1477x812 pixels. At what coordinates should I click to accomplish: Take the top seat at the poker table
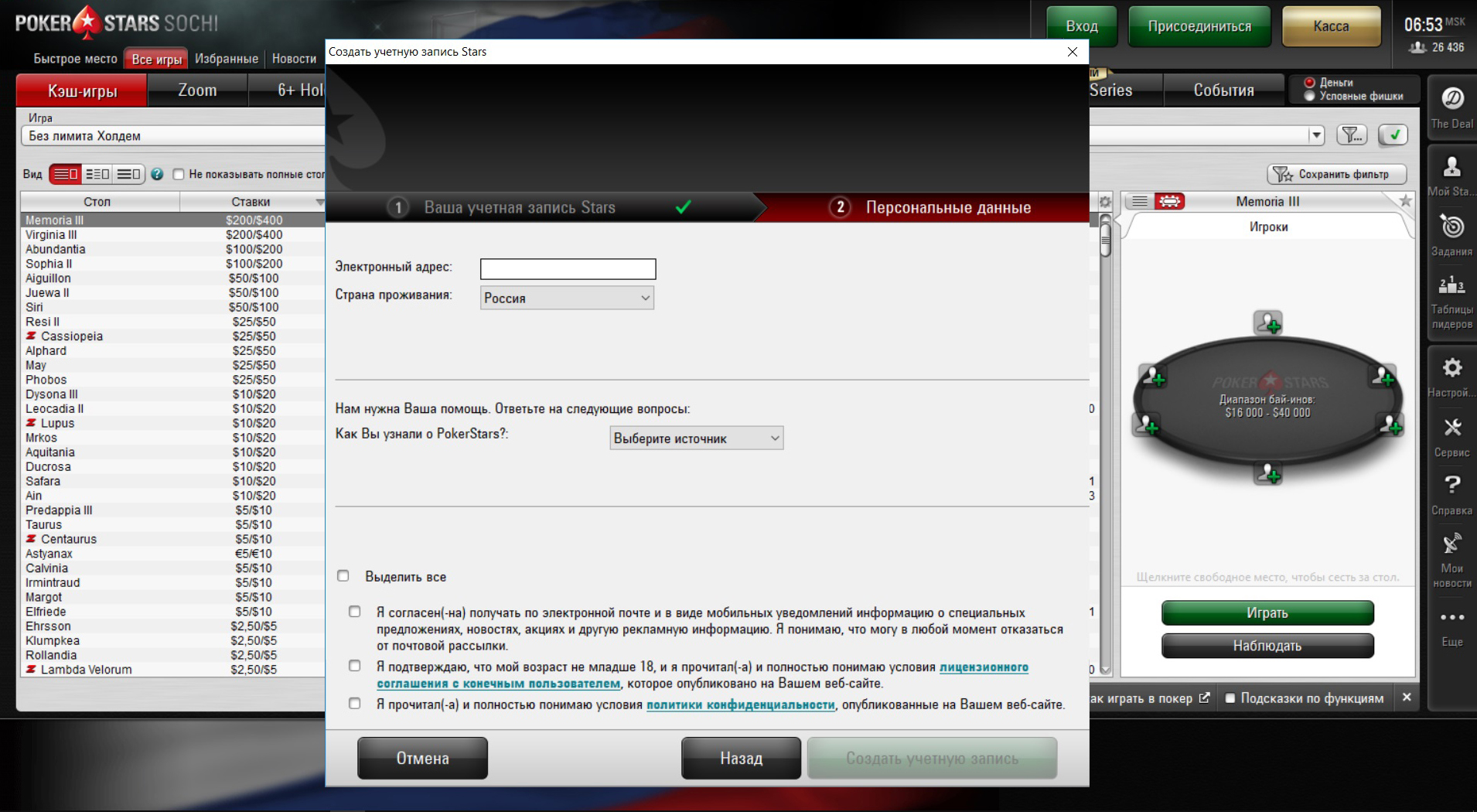point(1268,322)
